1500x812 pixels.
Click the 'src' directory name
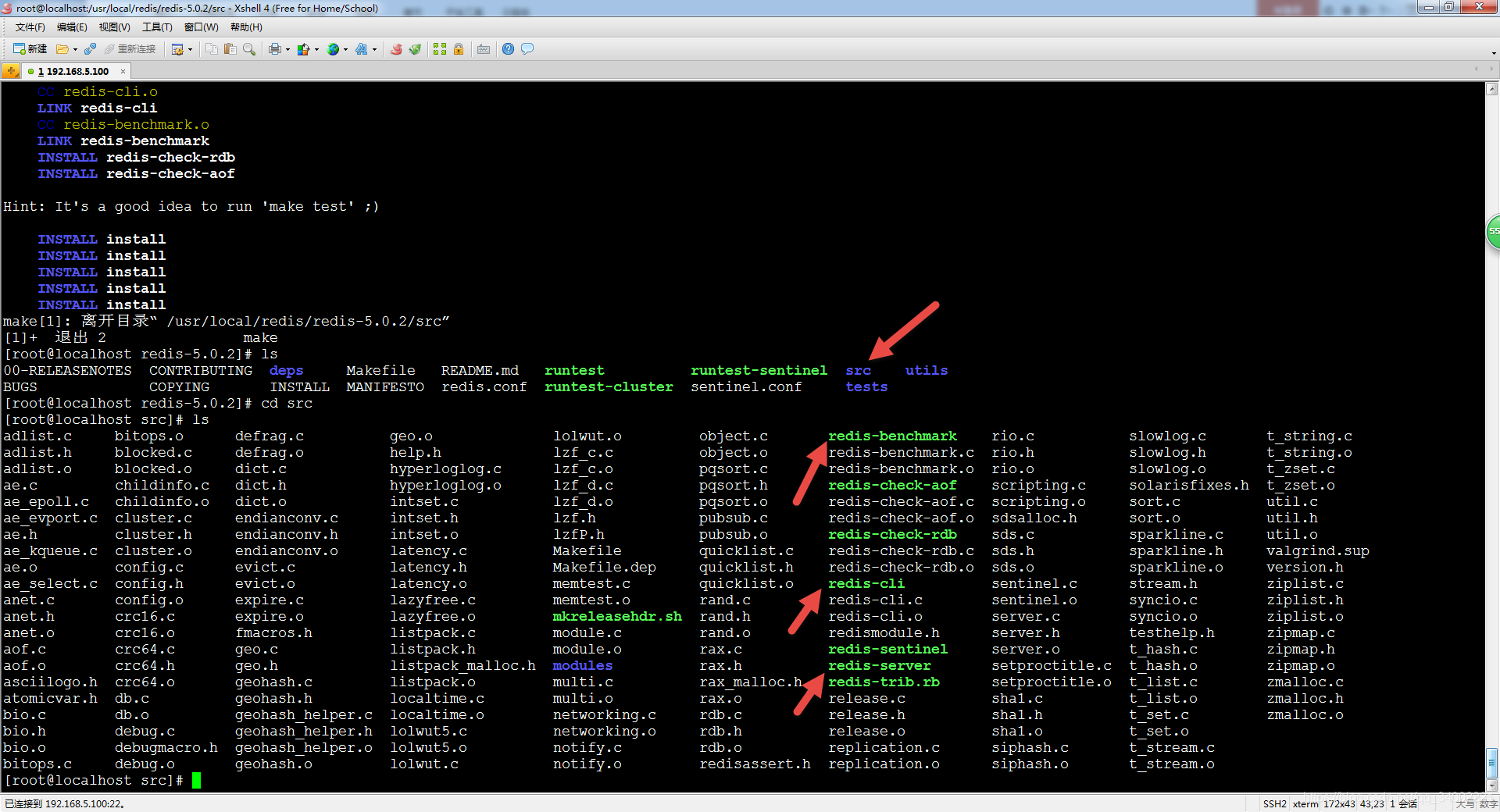tap(858, 371)
